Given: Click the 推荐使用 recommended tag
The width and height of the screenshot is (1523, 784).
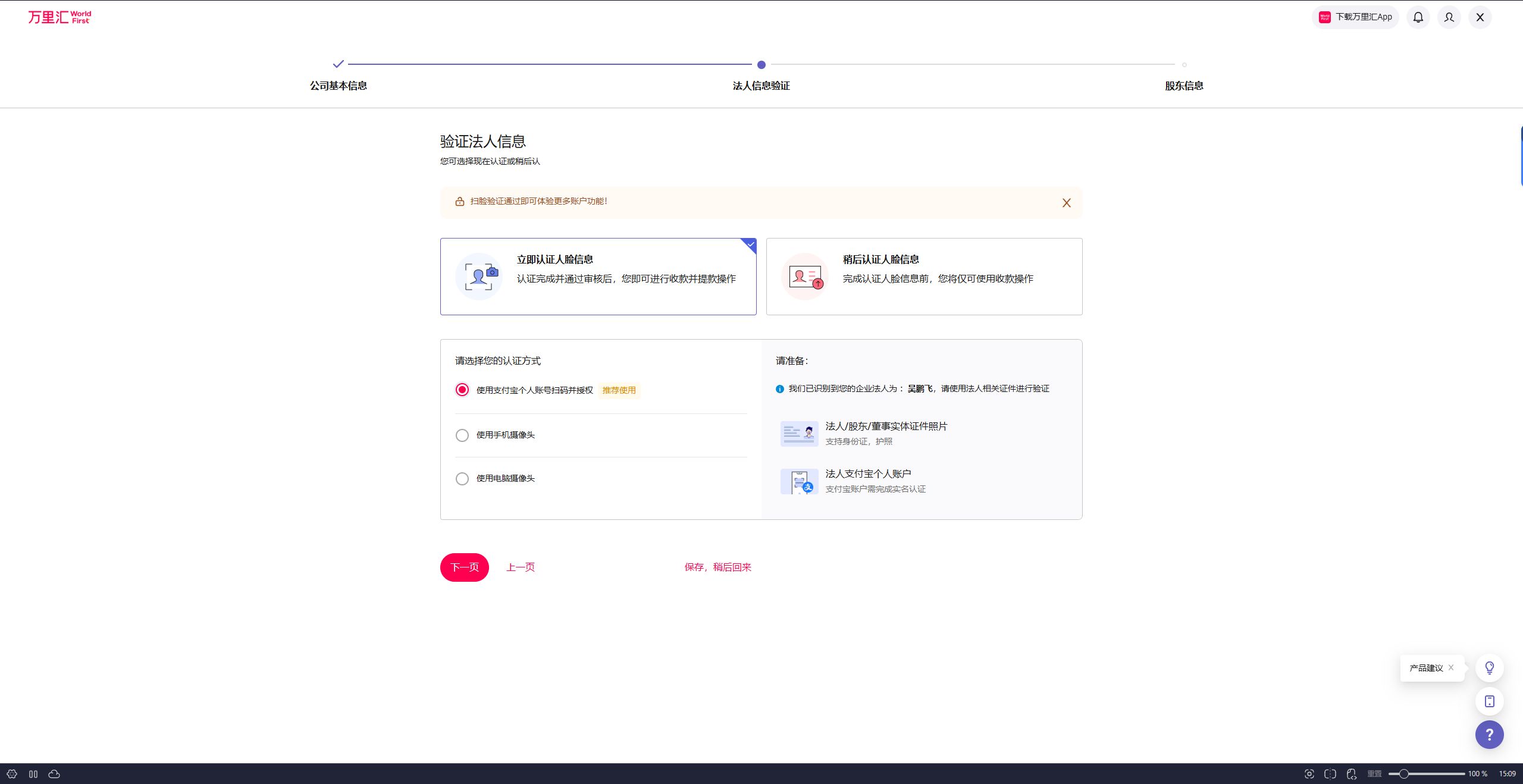Looking at the screenshot, I should 619,390.
